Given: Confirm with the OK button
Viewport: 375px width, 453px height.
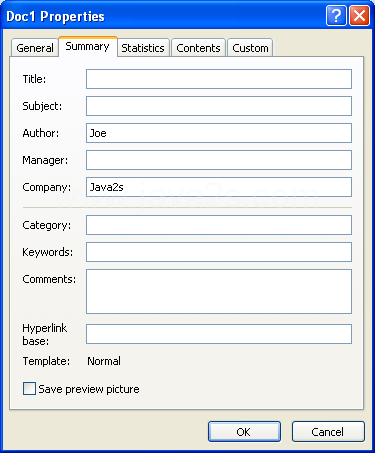Looking at the screenshot, I should pos(244,432).
